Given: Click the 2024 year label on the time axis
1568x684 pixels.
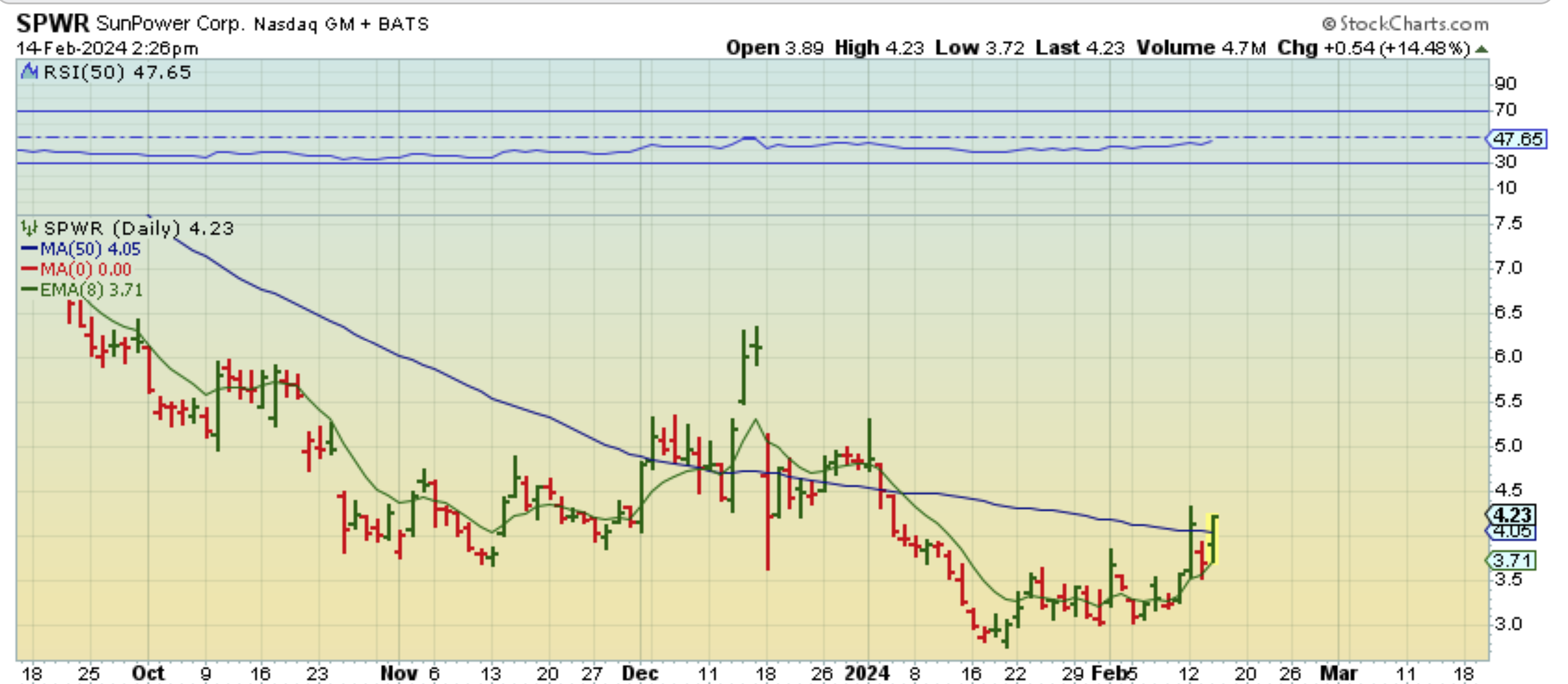Looking at the screenshot, I should tap(867, 673).
